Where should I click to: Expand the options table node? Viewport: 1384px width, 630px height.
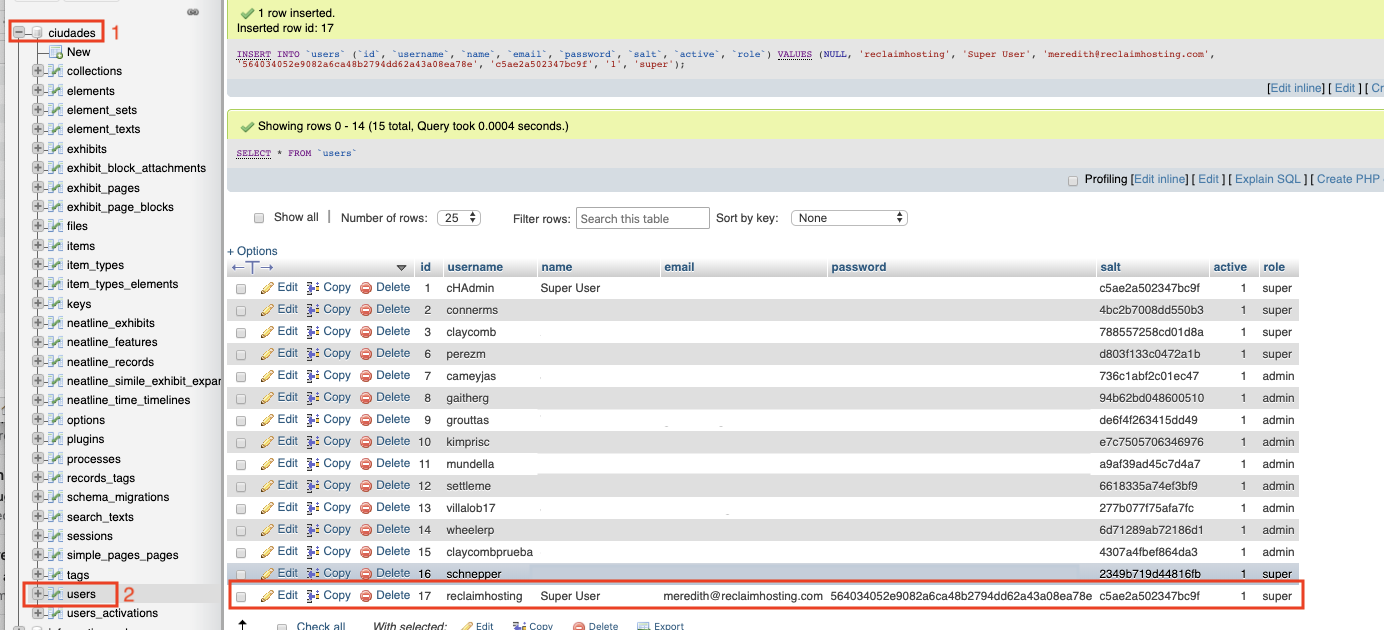tap(38, 420)
